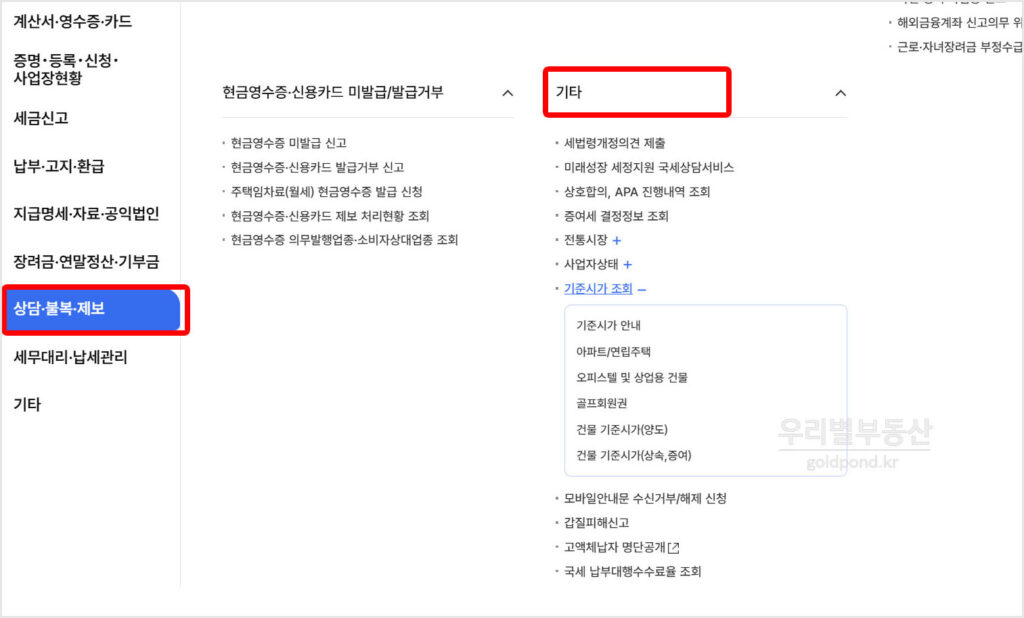Select 오피스텔 및 상업용 건물
This screenshot has width=1024, height=618.
[632, 377]
